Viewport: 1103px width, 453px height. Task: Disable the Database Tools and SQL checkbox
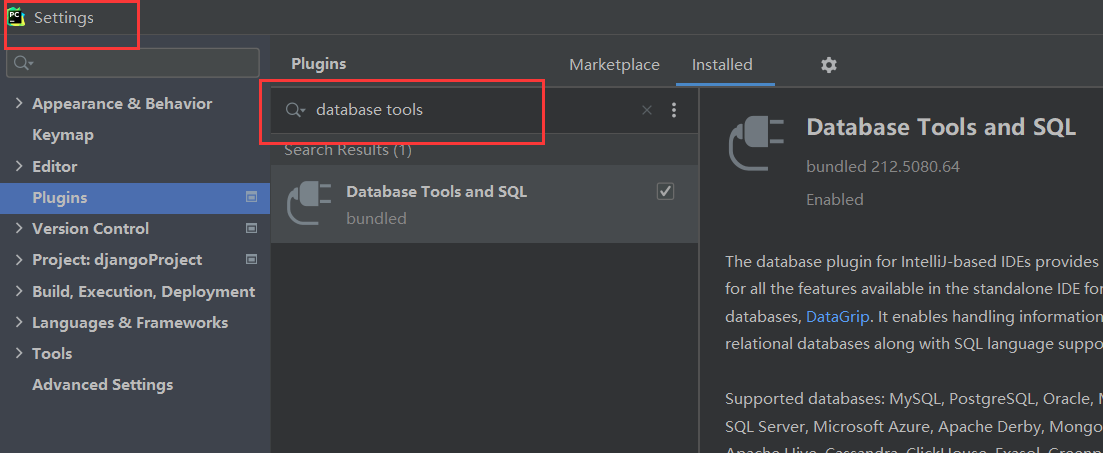[x=665, y=191]
